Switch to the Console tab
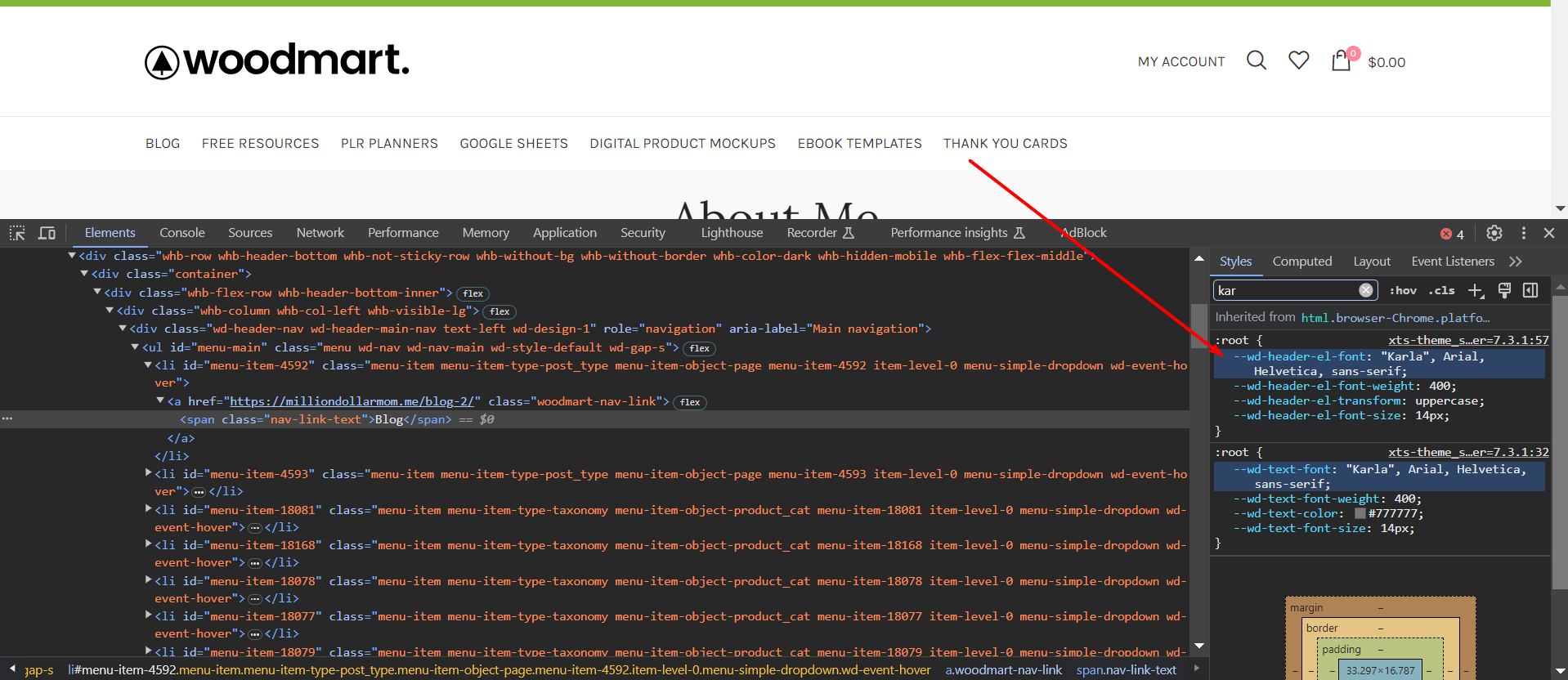1568x680 pixels. [x=182, y=233]
